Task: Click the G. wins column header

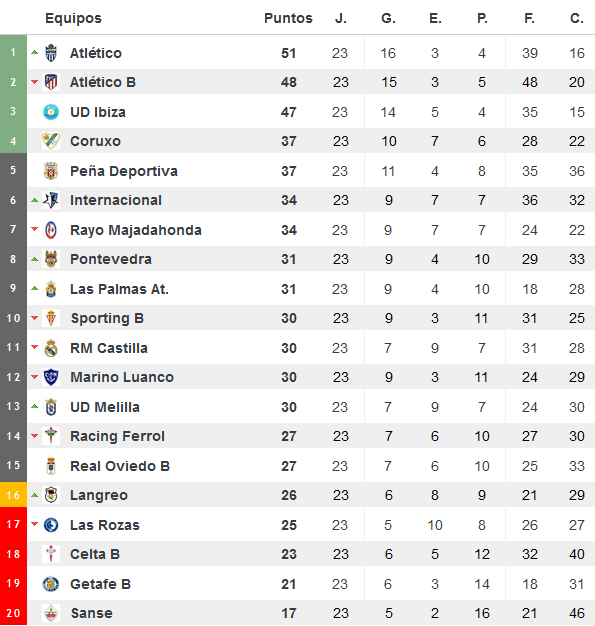Action: click(x=388, y=18)
